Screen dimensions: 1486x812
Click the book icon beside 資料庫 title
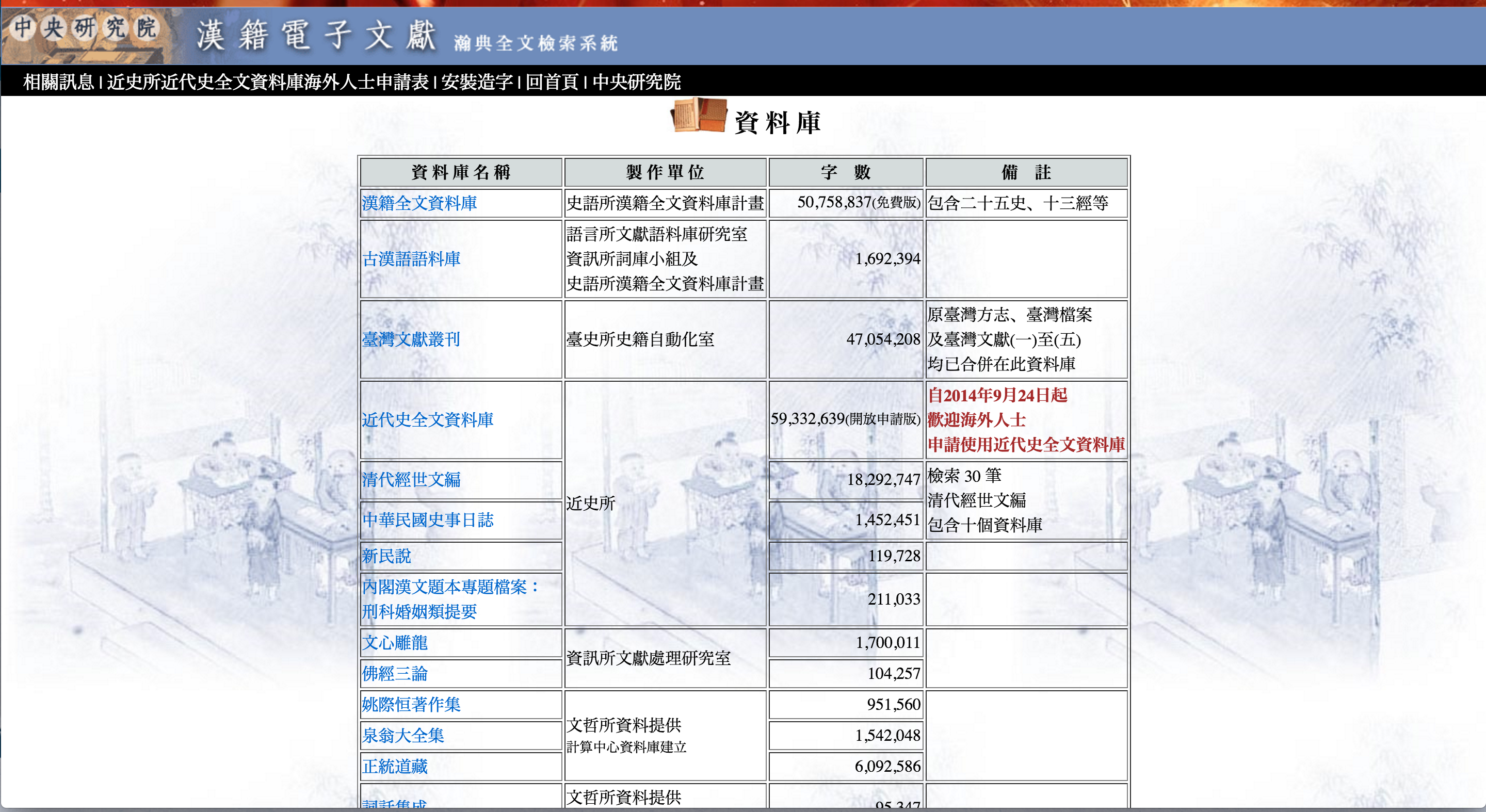(699, 115)
